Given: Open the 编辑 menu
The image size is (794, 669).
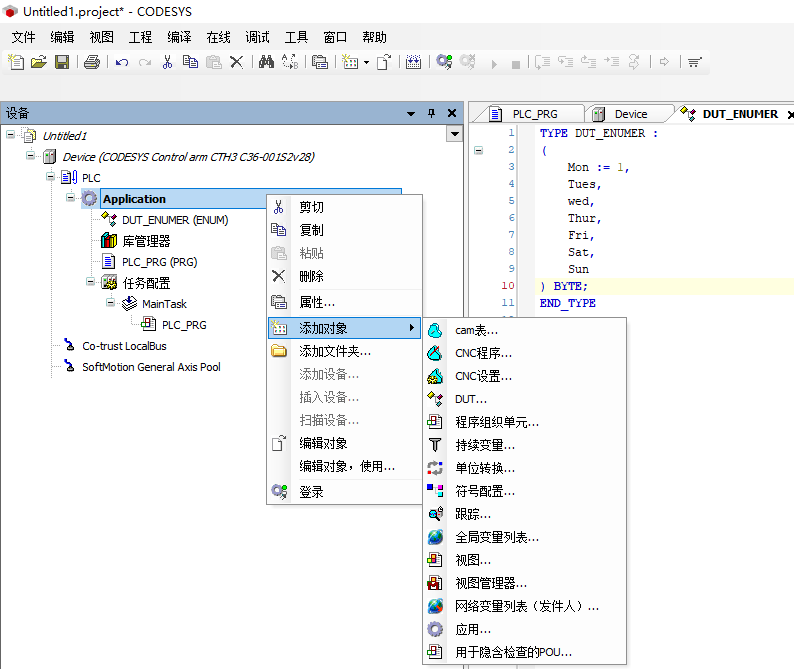Looking at the screenshot, I should coord(62,37).
